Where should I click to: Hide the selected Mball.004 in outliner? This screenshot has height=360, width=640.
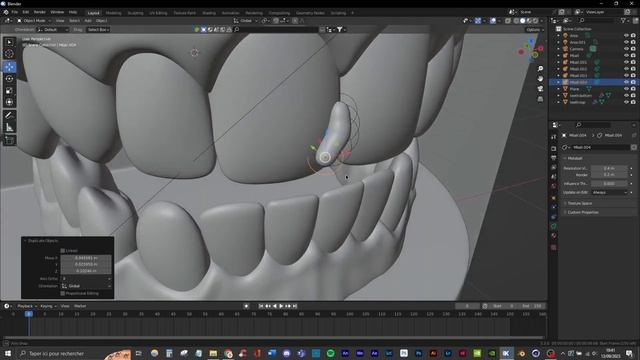[x=626, y=82]
